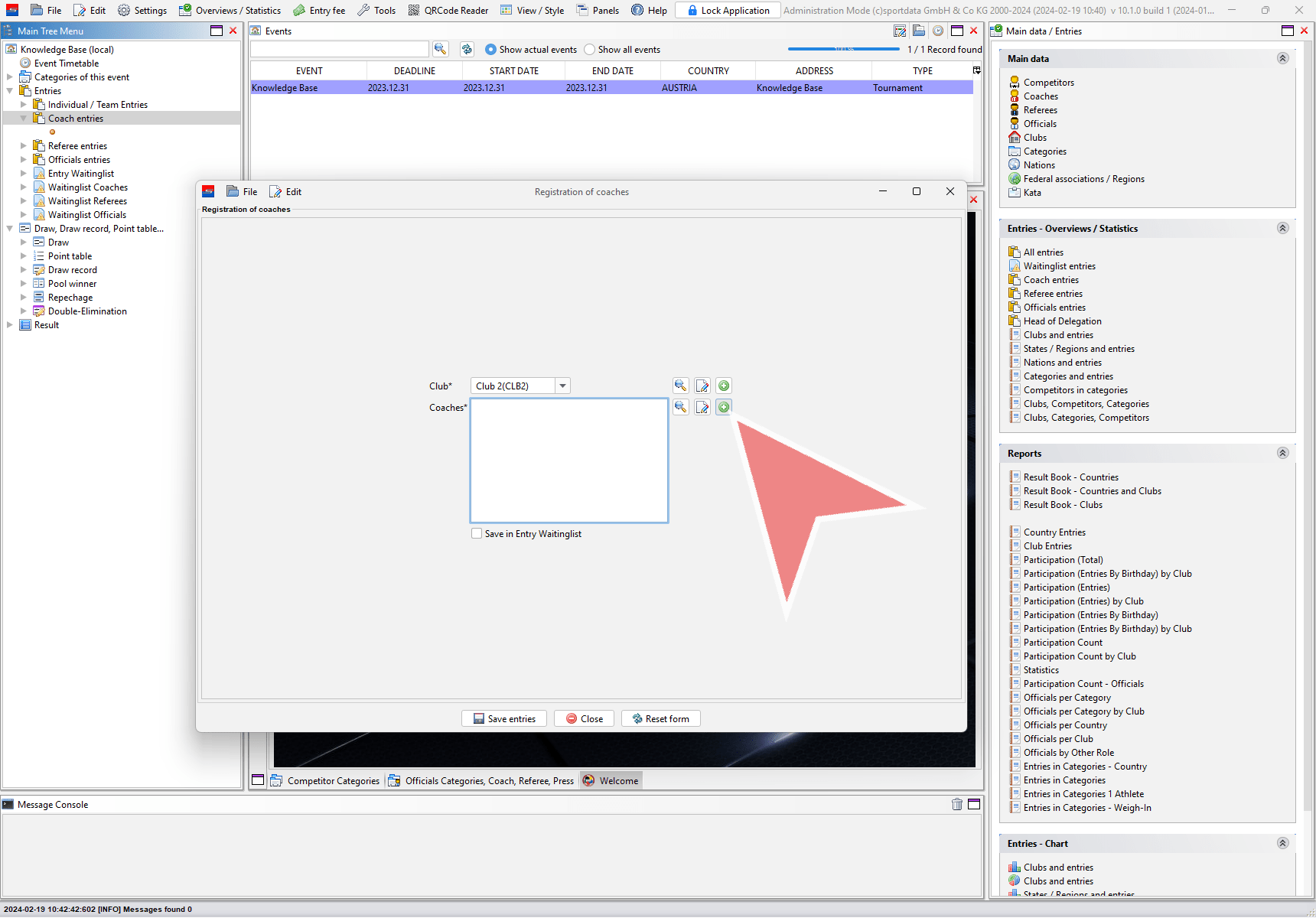Click the Save entries button
The height and width of the screenshot is (918, 1316).
coord(504,718)
